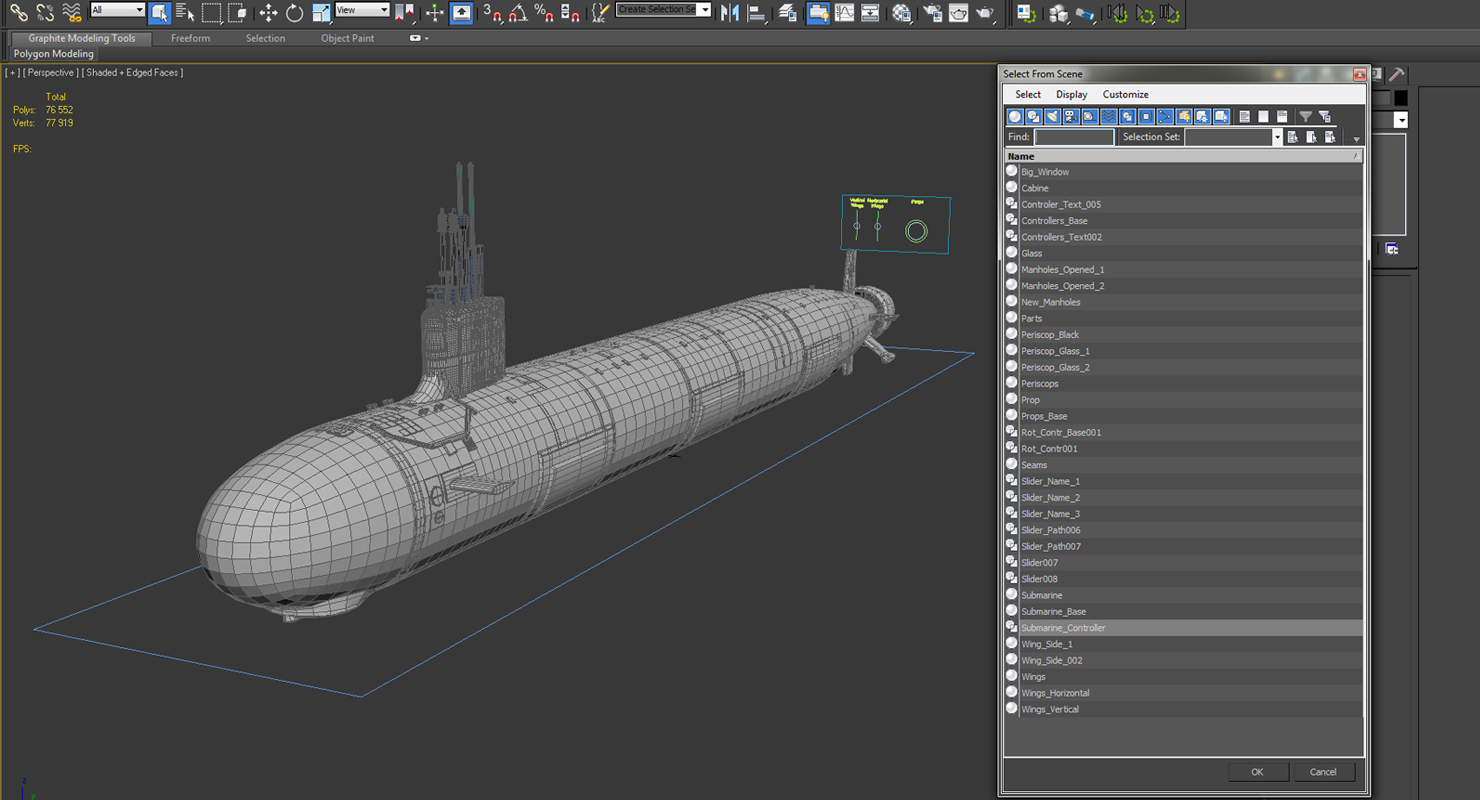The width and height of the screenshot is (1480, 800).
Task: Toggle Display Lights filter in dialog
Action: coord(1052,117)
